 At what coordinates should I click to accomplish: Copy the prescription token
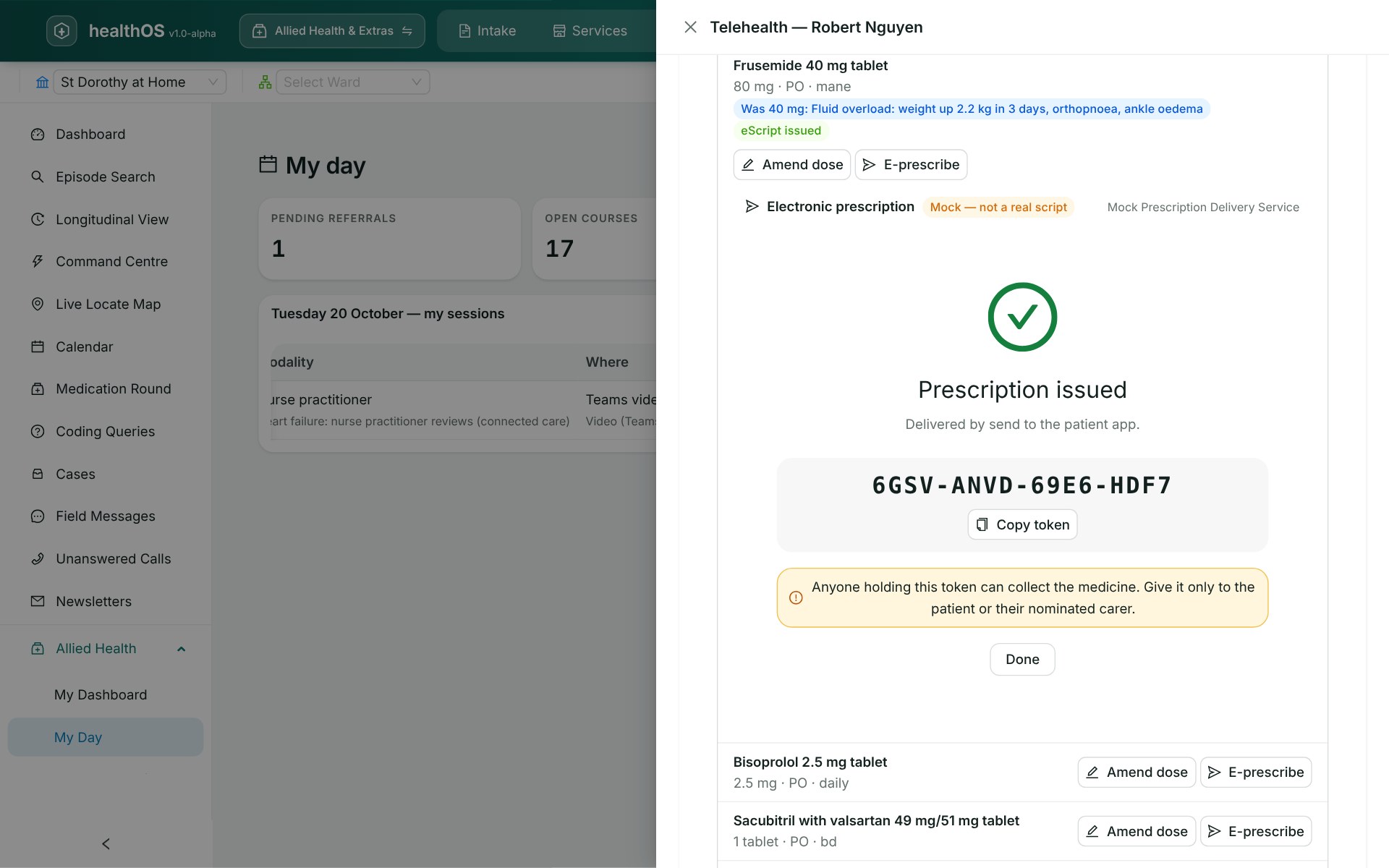click(x=1022, y=525)
